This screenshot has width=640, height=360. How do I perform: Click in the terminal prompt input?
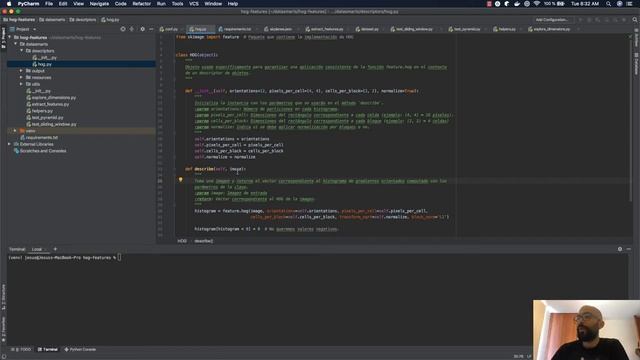point(119,258)
